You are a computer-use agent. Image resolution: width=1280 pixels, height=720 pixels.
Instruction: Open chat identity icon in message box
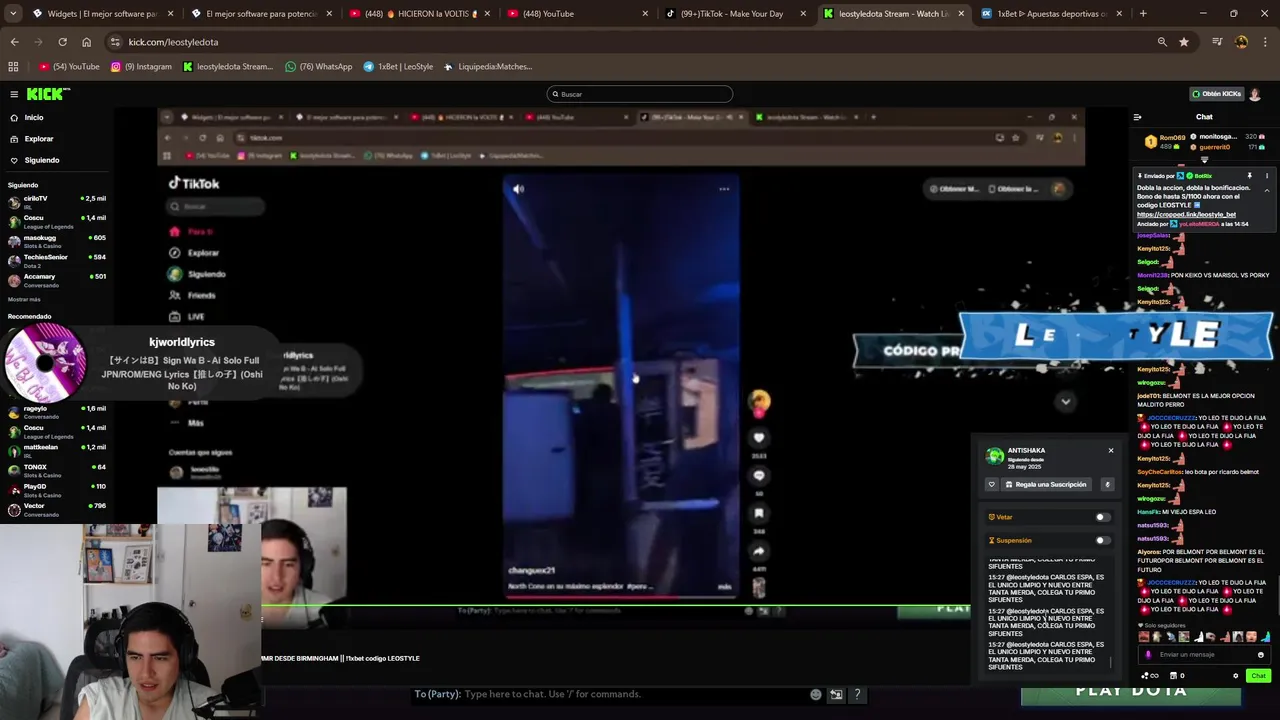1148,655
